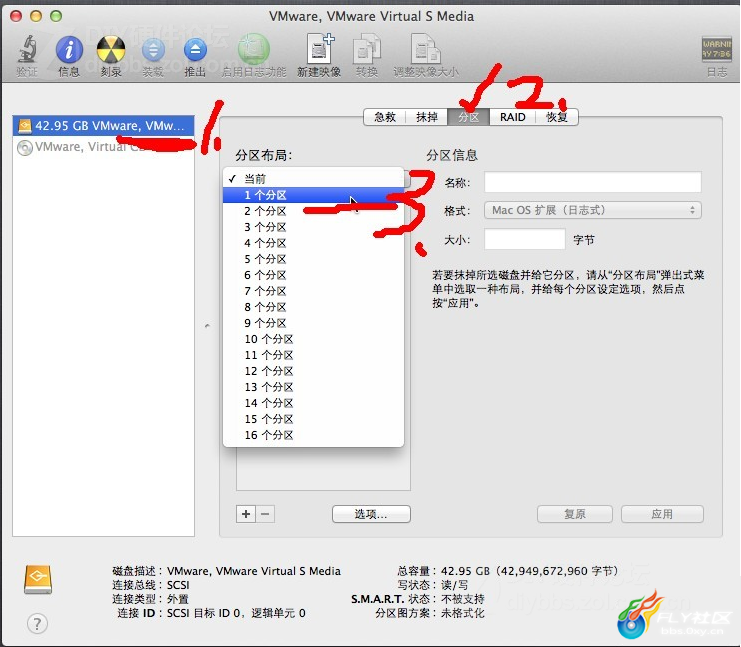741x647 pixels.
Task: Click the Size (大小) input field
Action: click(525, 240)
